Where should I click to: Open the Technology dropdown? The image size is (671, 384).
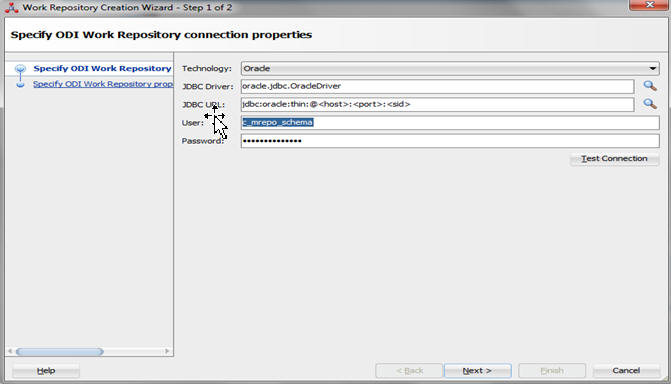(x=450, y=68)
